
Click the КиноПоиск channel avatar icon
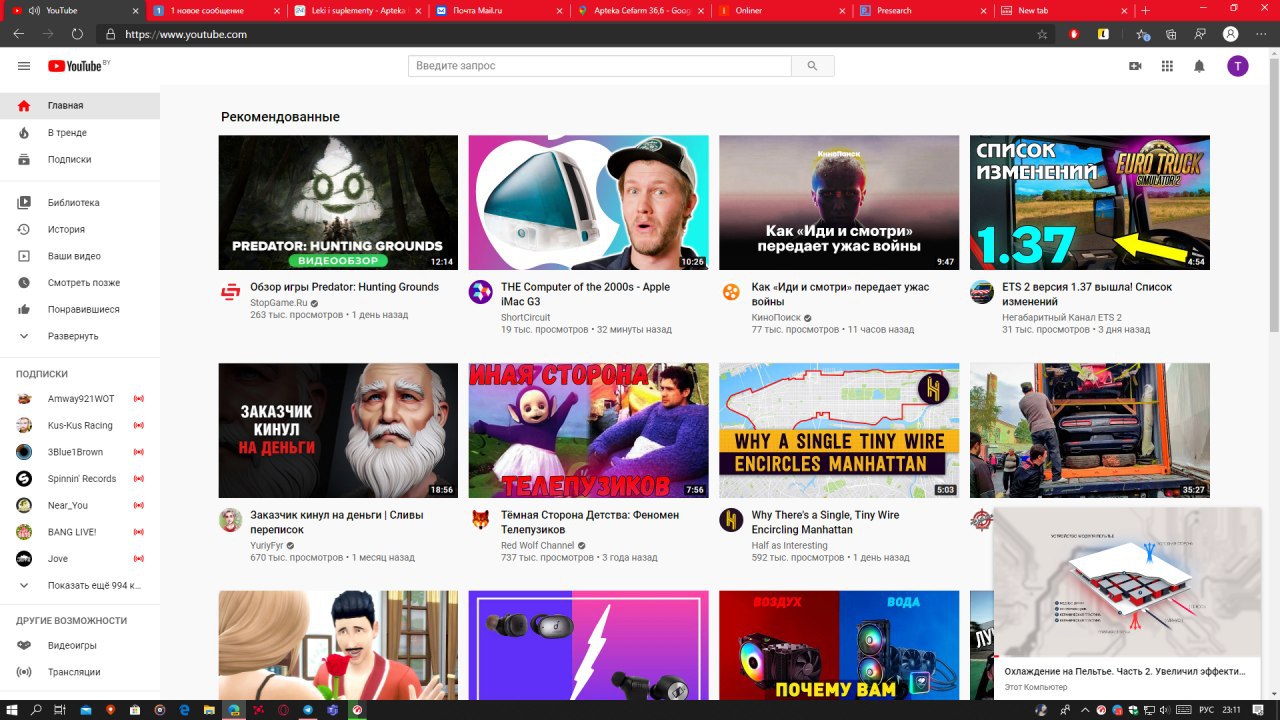[x=732, y=292]
